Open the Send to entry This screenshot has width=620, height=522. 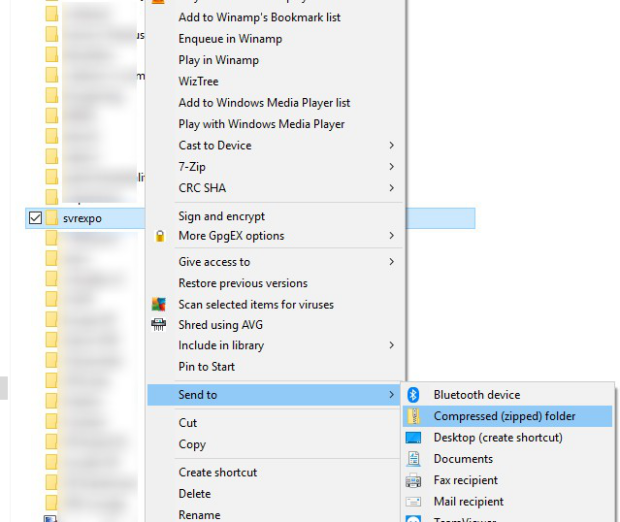point(274,395)
